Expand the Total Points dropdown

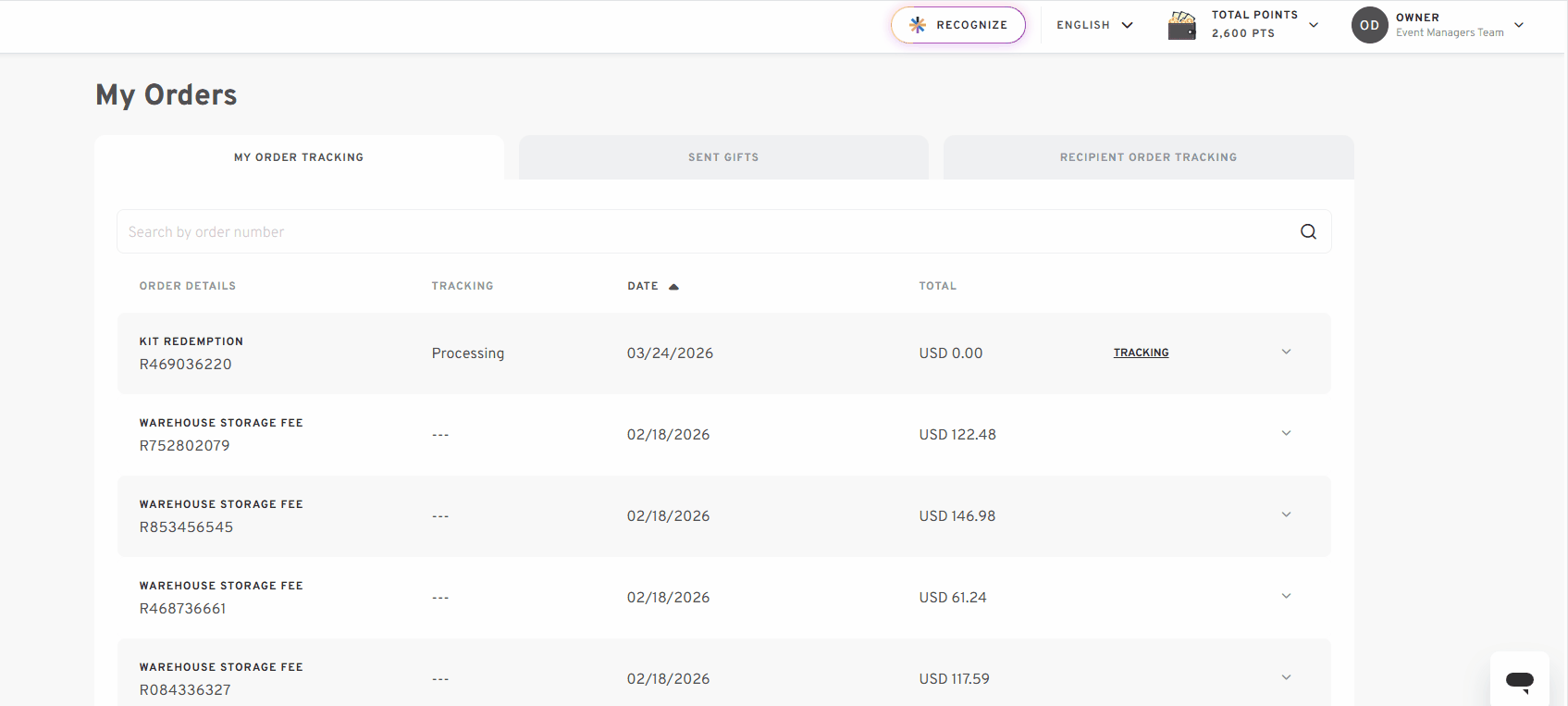pyautogui.click(x=1314, y=25)
